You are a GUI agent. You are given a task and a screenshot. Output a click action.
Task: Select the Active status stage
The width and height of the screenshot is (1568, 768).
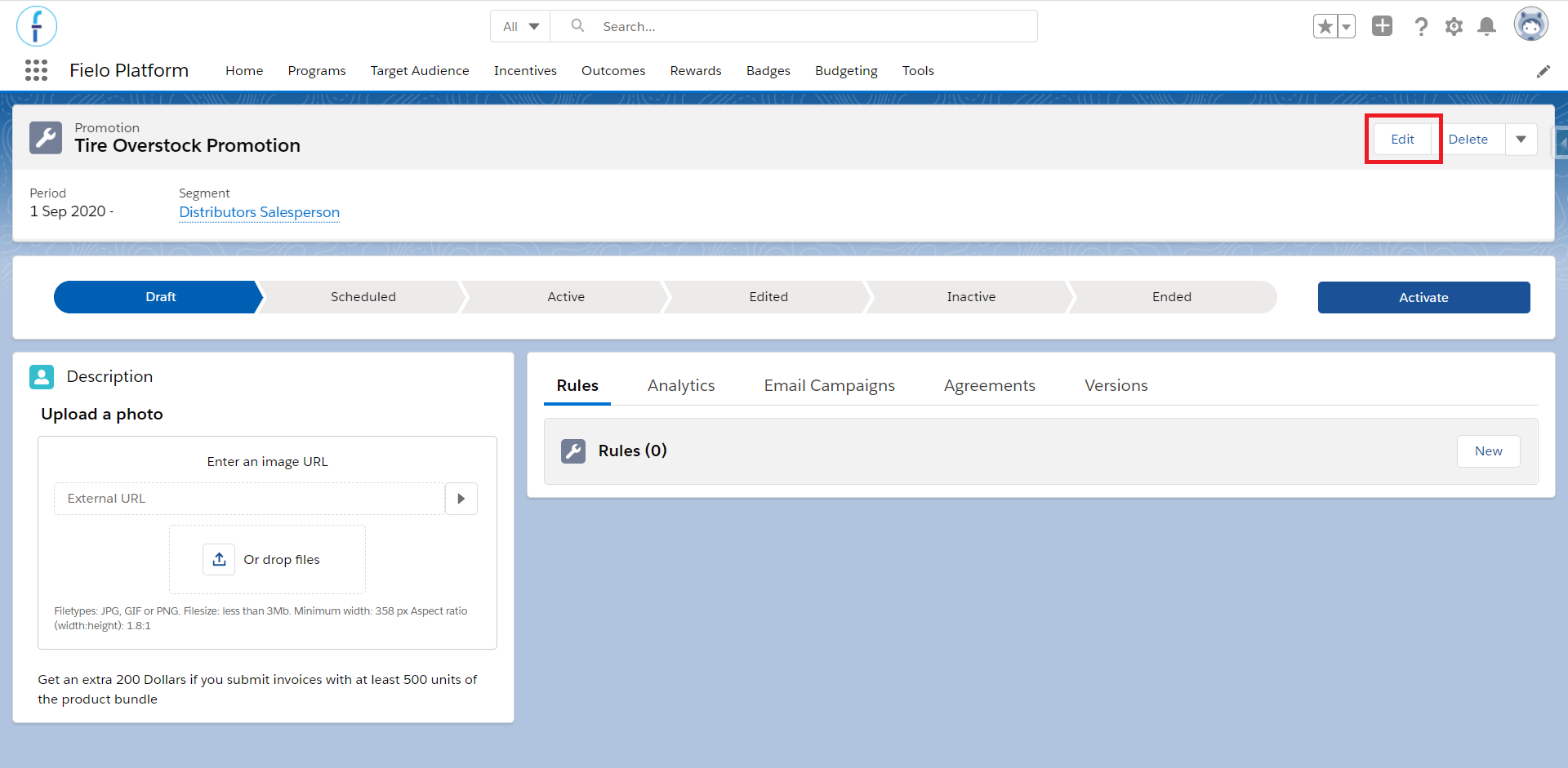566,297
